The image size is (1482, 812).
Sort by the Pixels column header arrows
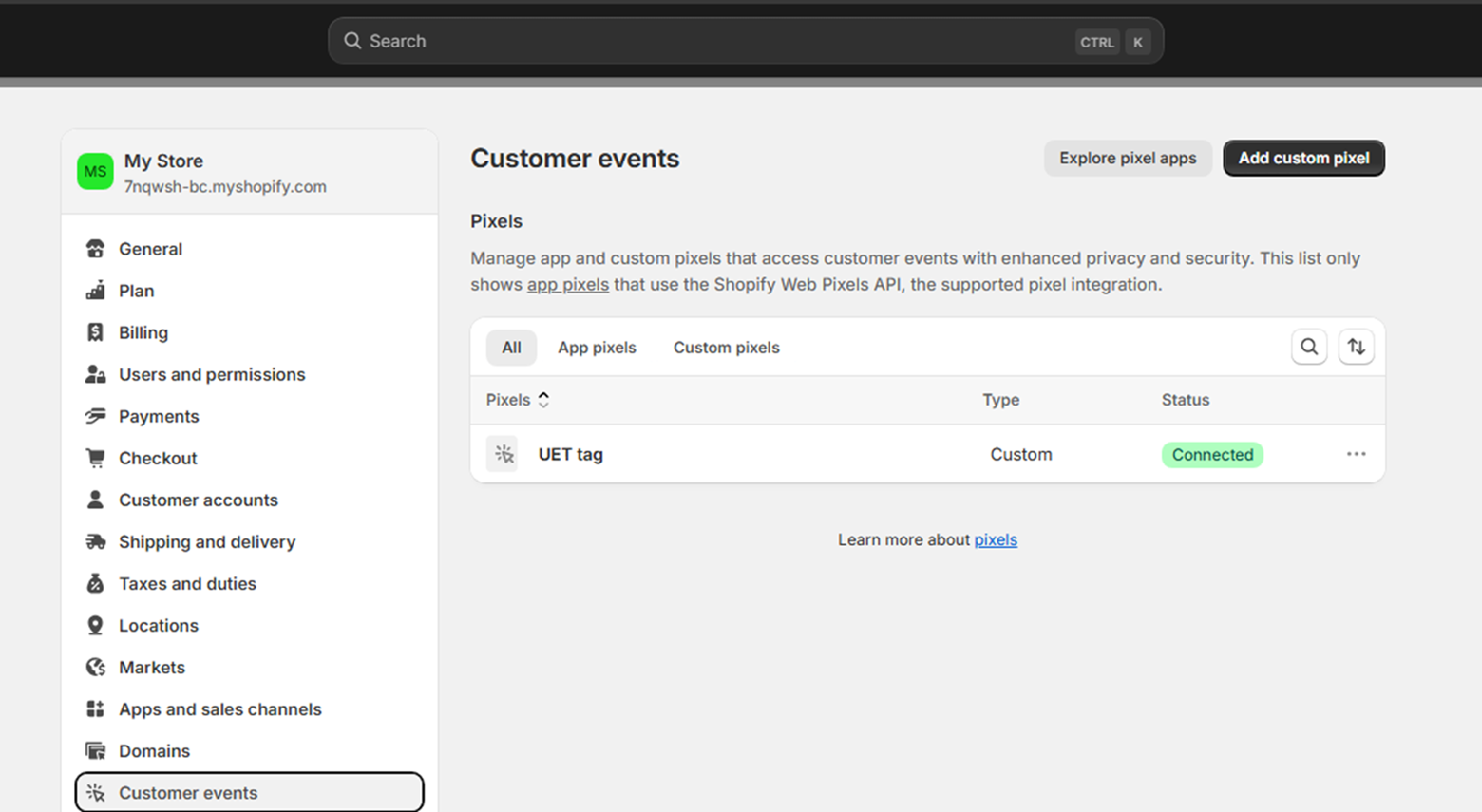[x=543, y=400]
